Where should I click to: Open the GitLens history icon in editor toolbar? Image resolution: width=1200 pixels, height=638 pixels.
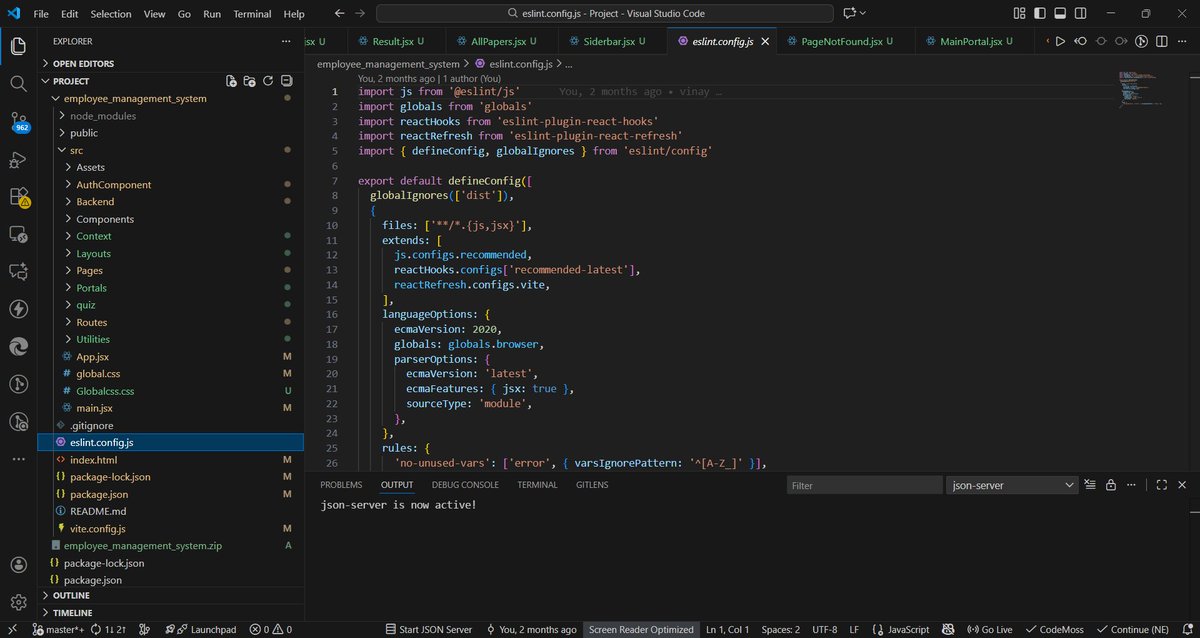(1140, 42)
